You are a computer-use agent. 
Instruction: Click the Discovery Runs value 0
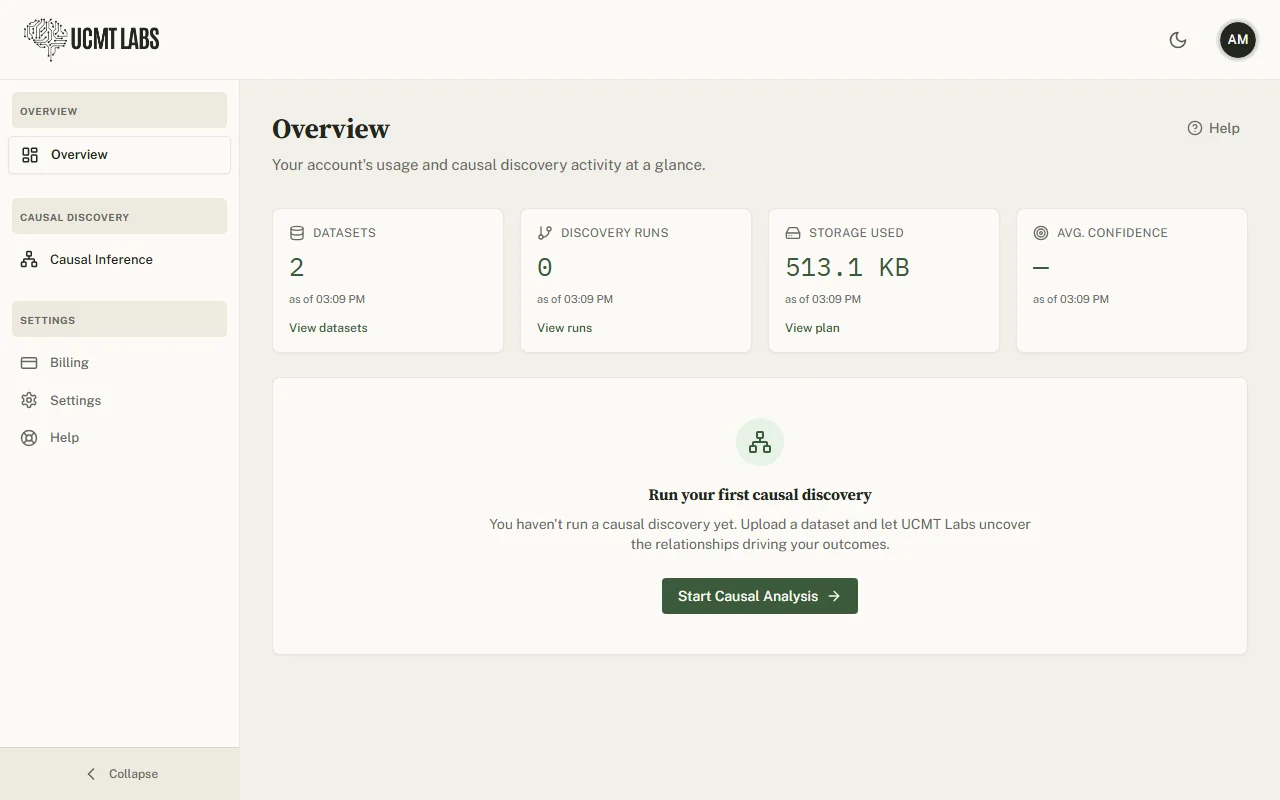pos(545,268)
